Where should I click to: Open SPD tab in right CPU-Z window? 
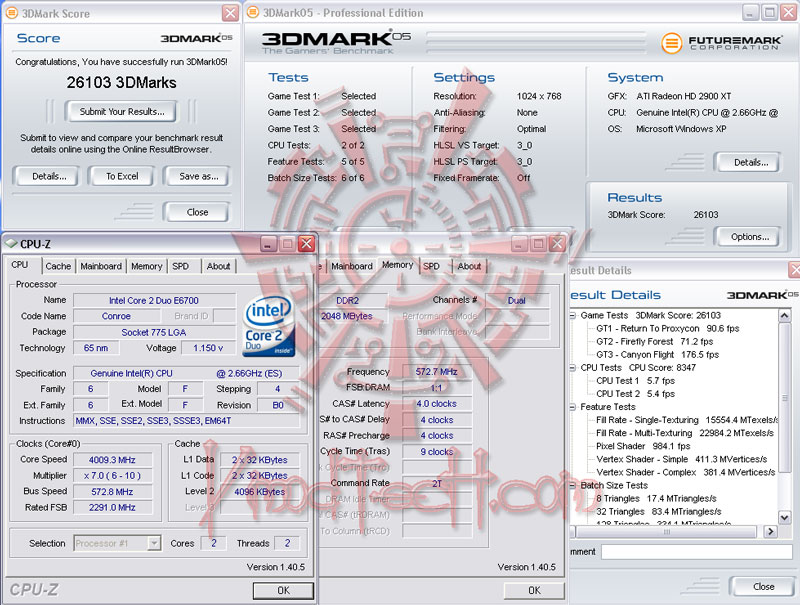(431, 266)
